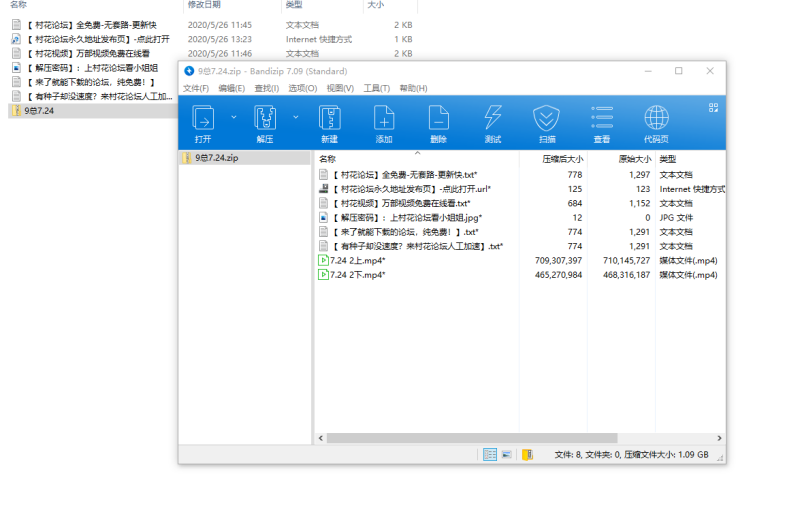Sort by the 压缩后大小 column header
Screen dimensions: 800x512
point(561,159)
